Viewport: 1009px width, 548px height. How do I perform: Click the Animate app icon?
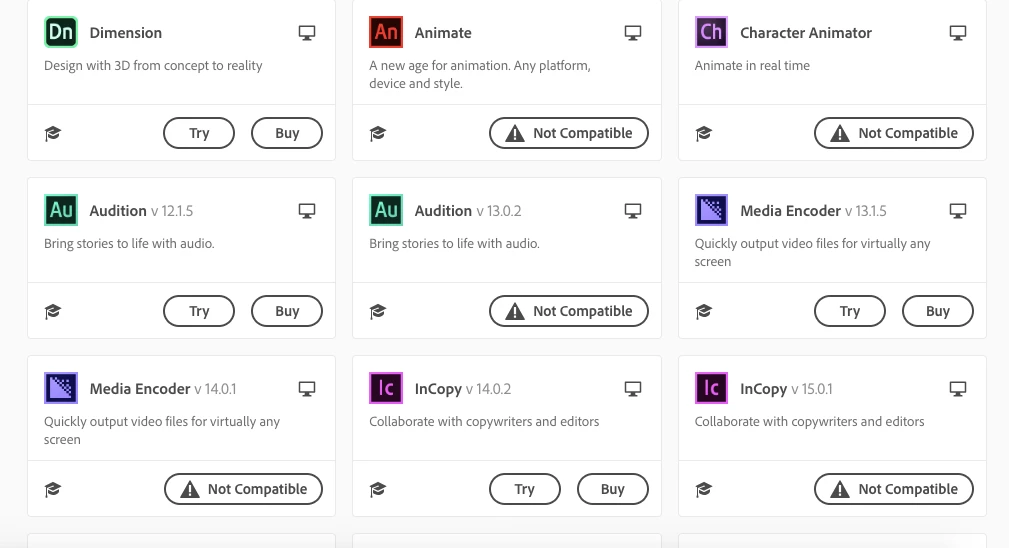(x=386, y=32)
